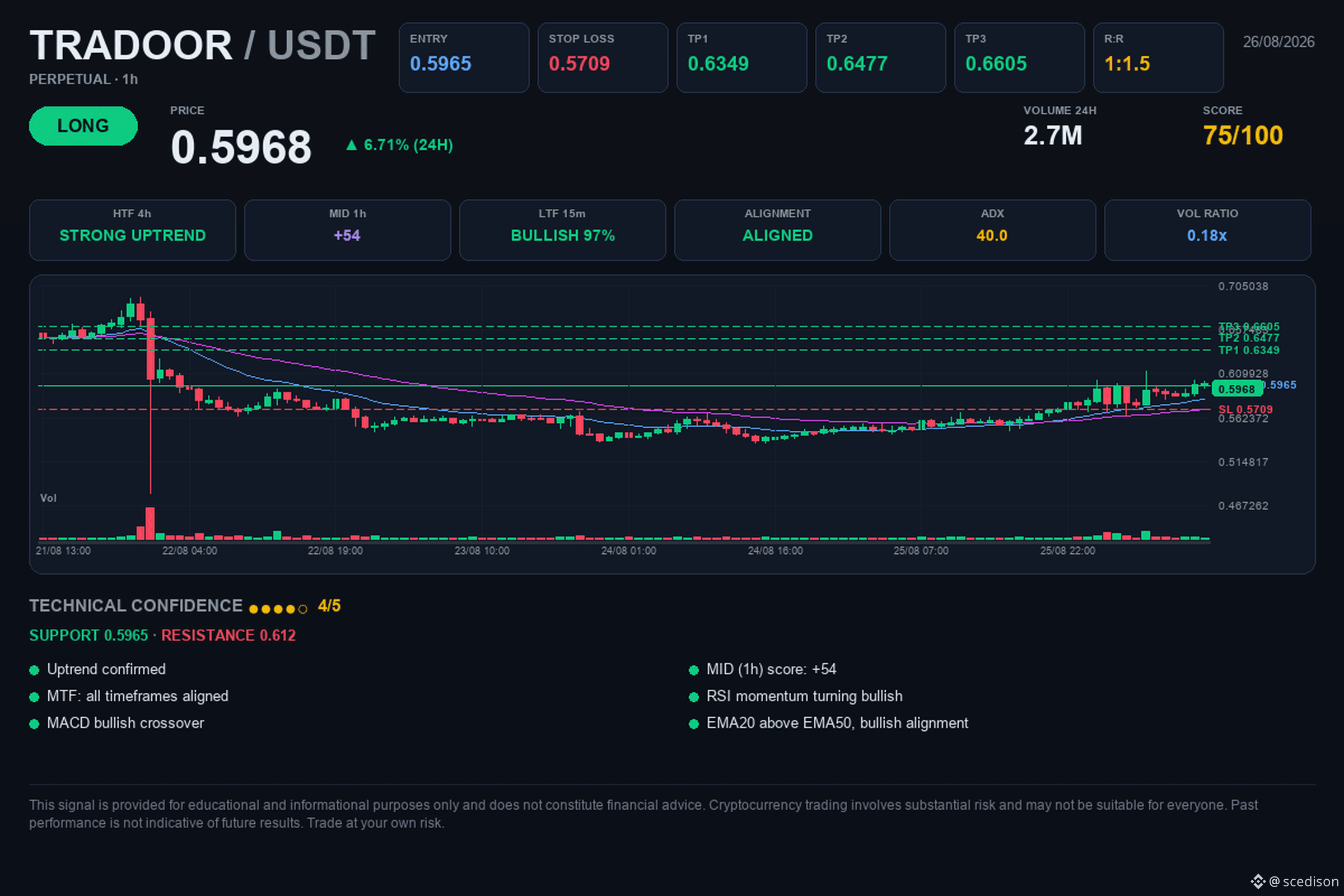Click the green 0.5968 current price tag on chart
The width and height of the screenshot is (1344, 896).
(1236, 389)
